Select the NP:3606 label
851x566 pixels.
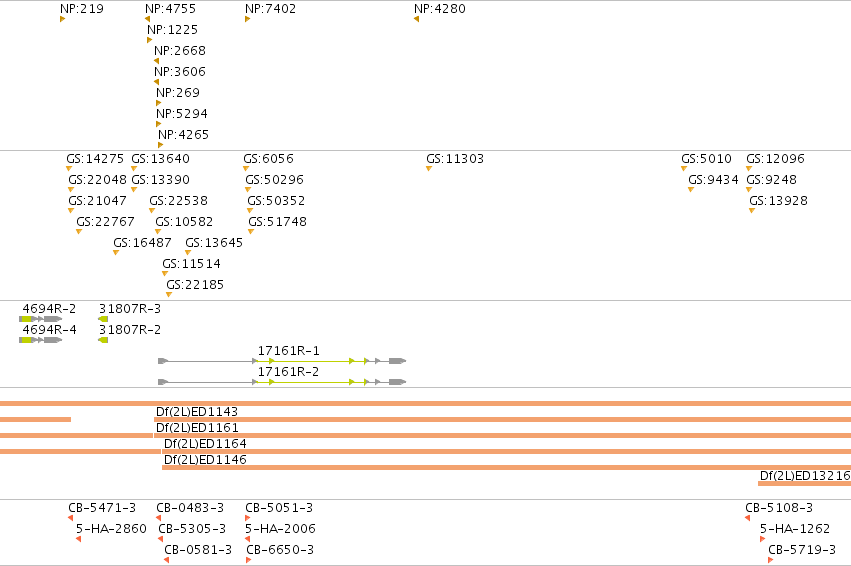180,72
